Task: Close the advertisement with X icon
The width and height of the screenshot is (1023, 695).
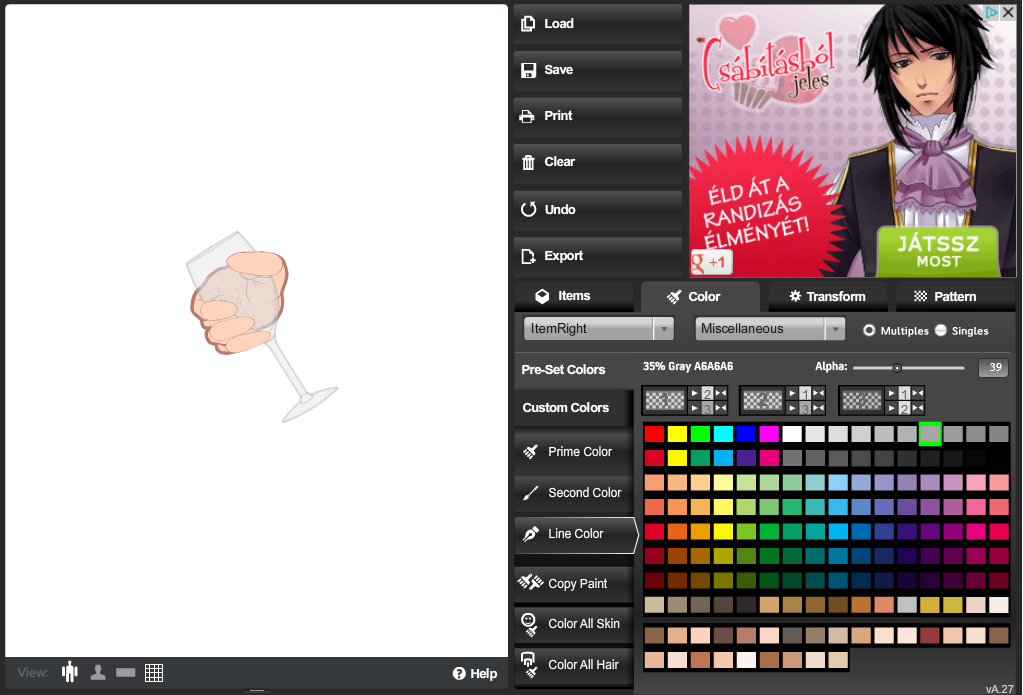Action: pos(1008,12)
